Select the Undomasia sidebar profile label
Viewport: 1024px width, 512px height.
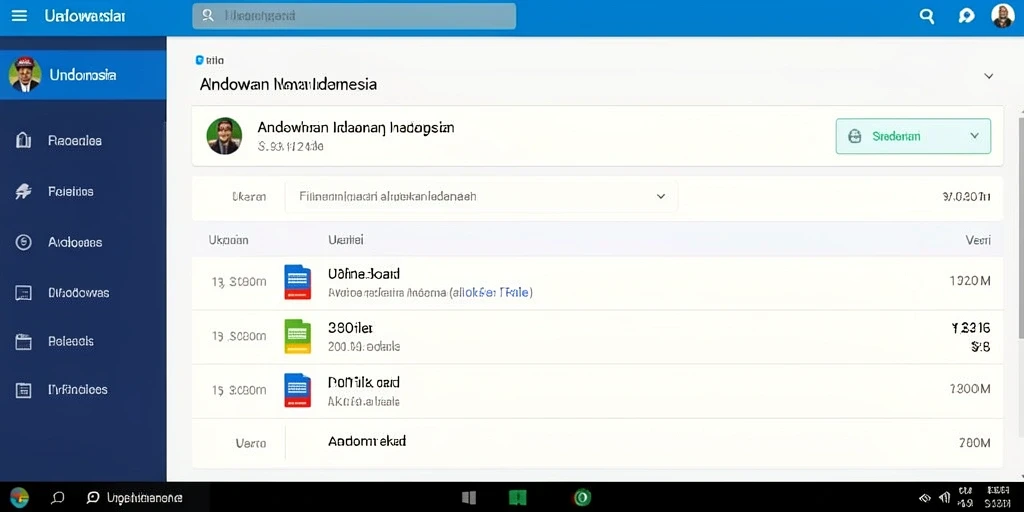[83, 75]
